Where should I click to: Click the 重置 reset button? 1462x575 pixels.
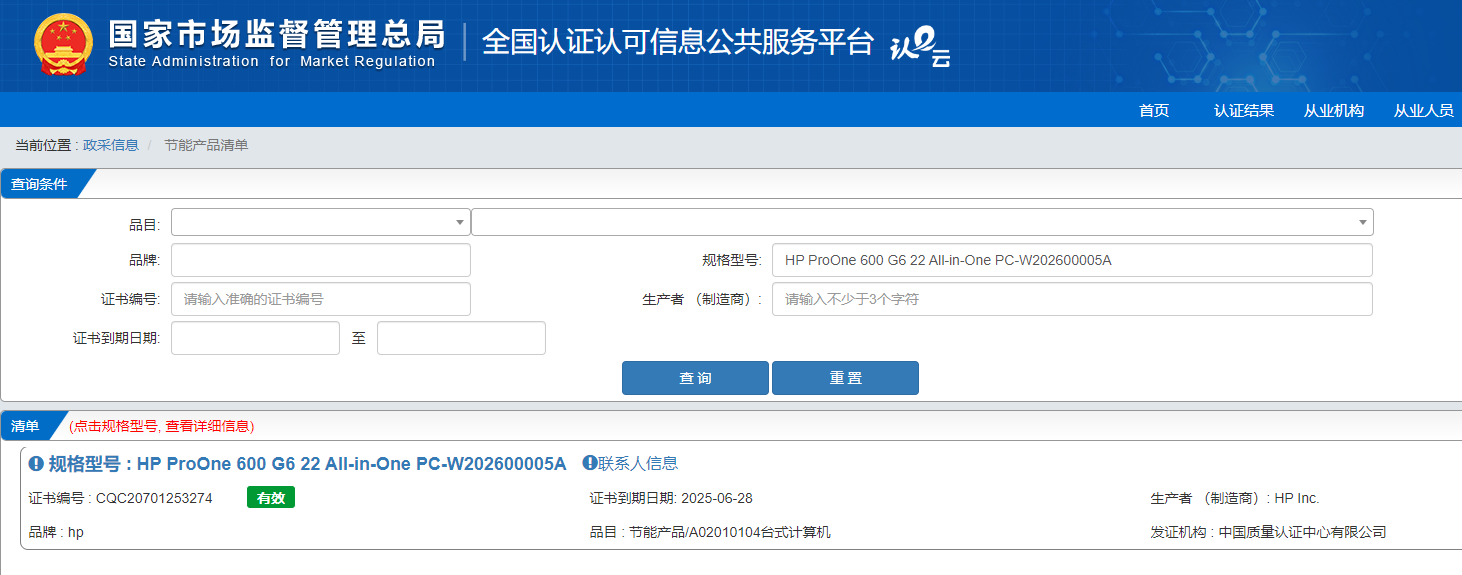tap(845, 378)
